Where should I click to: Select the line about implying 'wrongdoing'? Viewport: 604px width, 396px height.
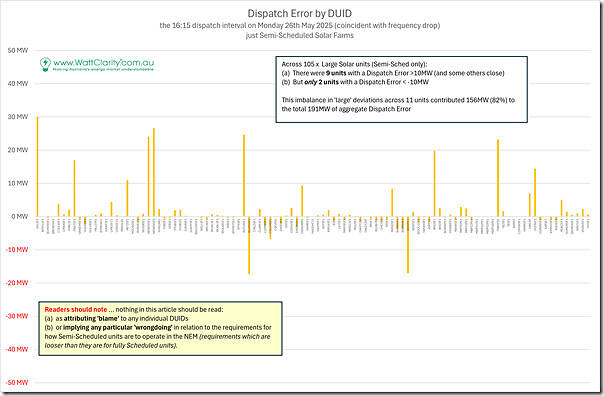[158, 327]
